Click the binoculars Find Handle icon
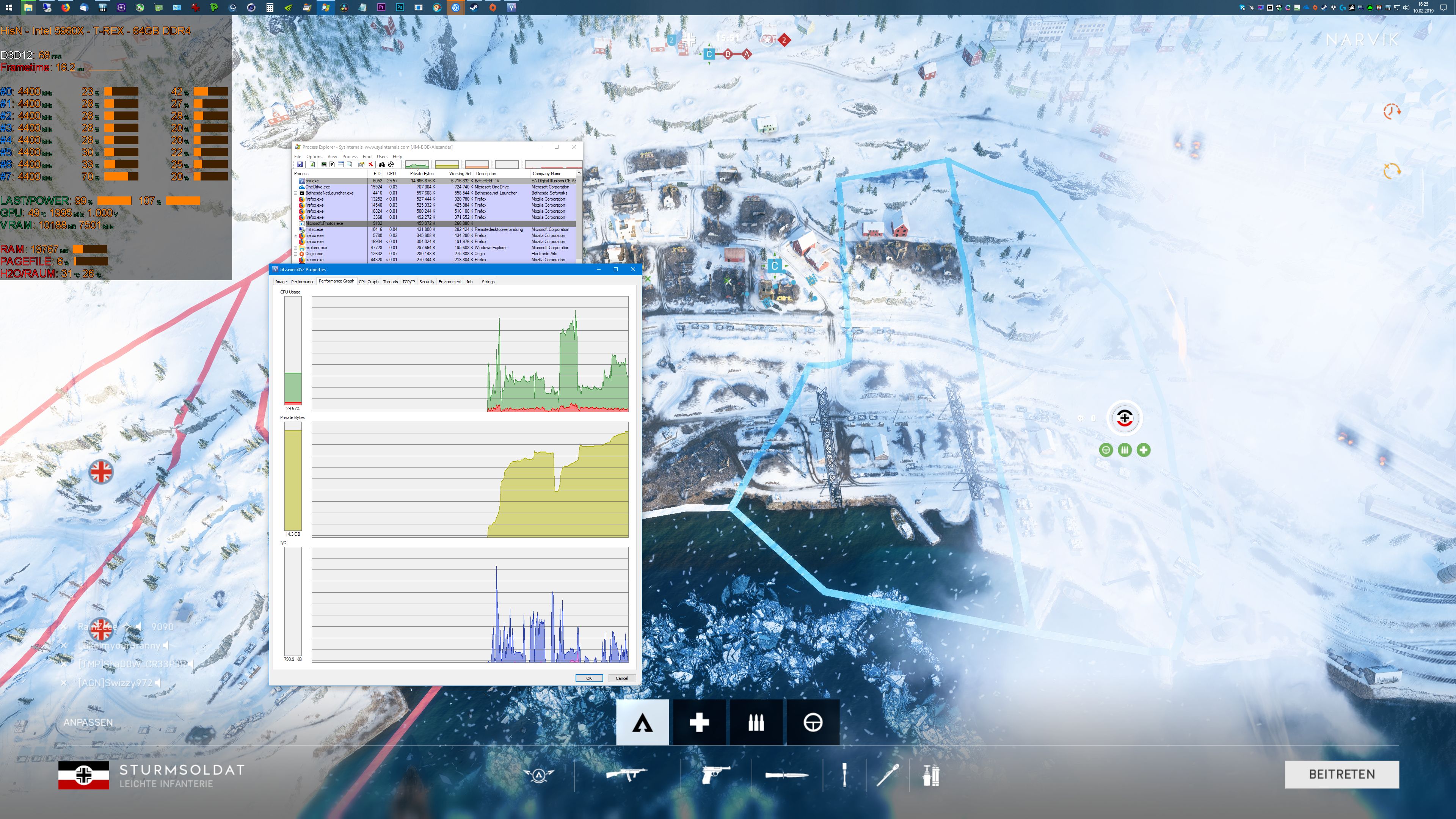1456x819 pixels. pos(381,165)
